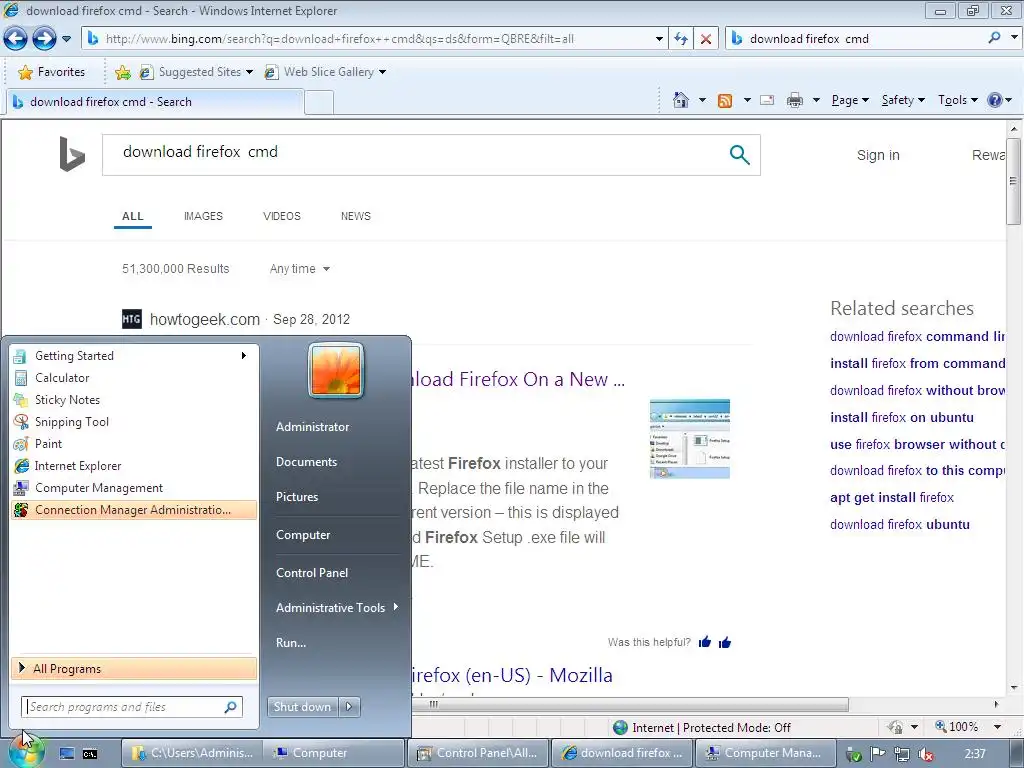The image size is (1024, 768).
Task: Open Run... from Start menu
Action: tap(291, 643)
